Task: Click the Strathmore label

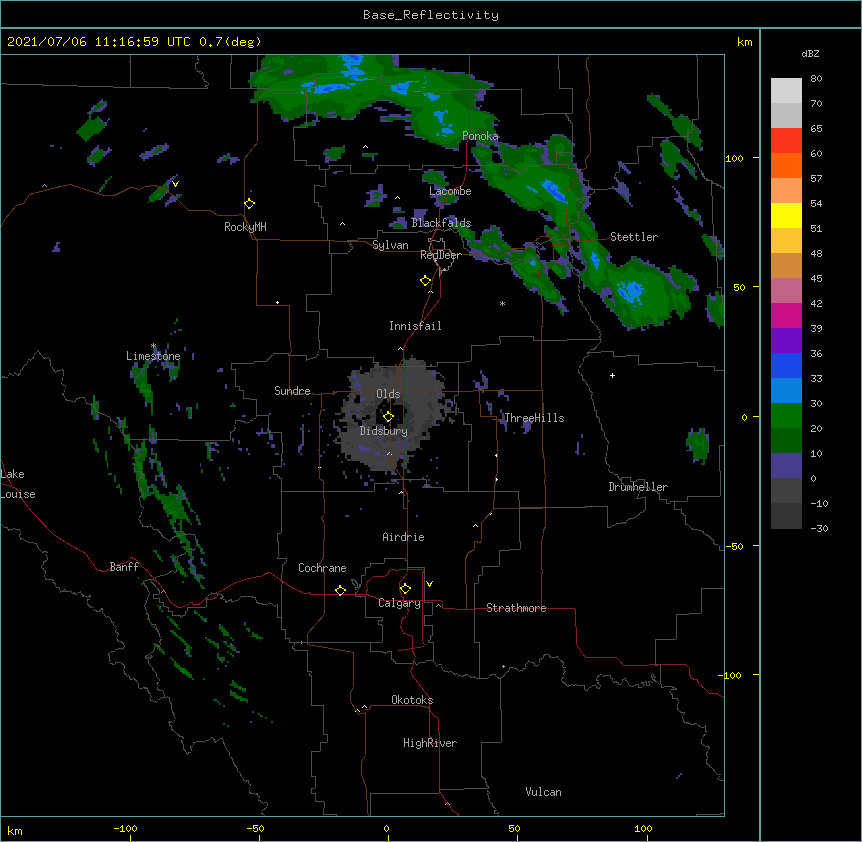Action: point(516,608)
